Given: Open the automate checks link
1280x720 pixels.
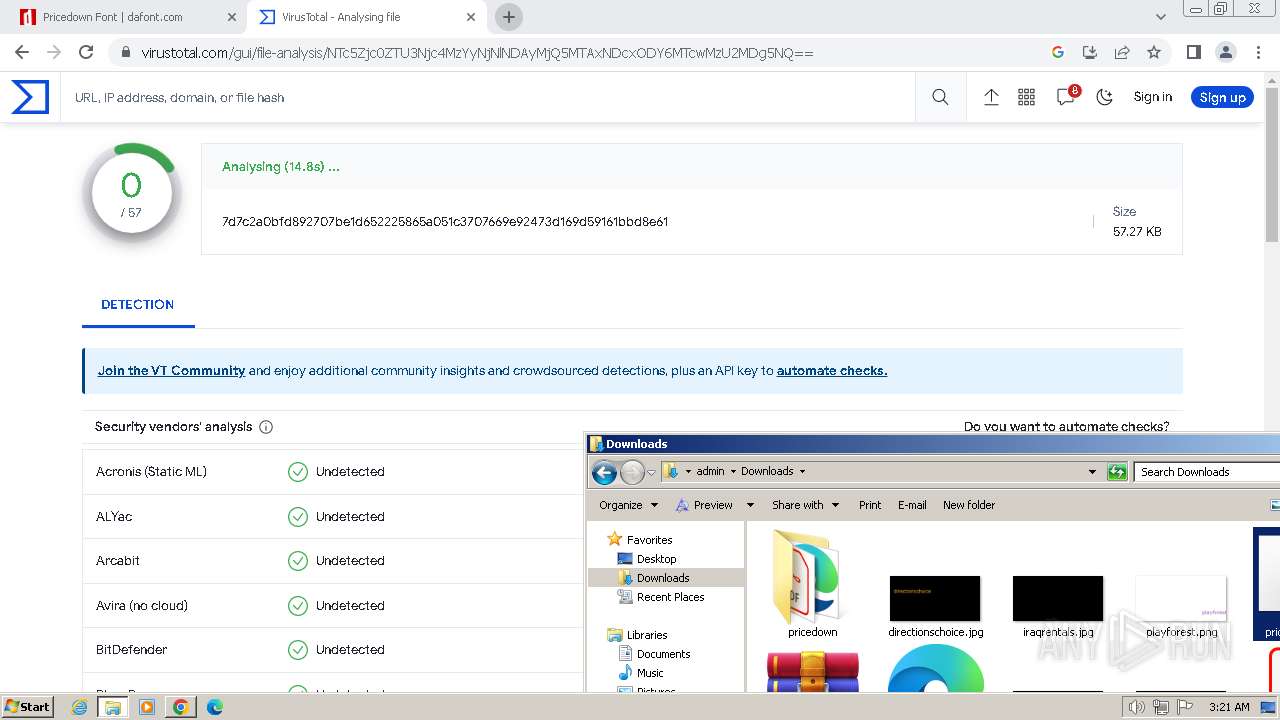Looking at the screenshot, I should (x=832, y=370).
